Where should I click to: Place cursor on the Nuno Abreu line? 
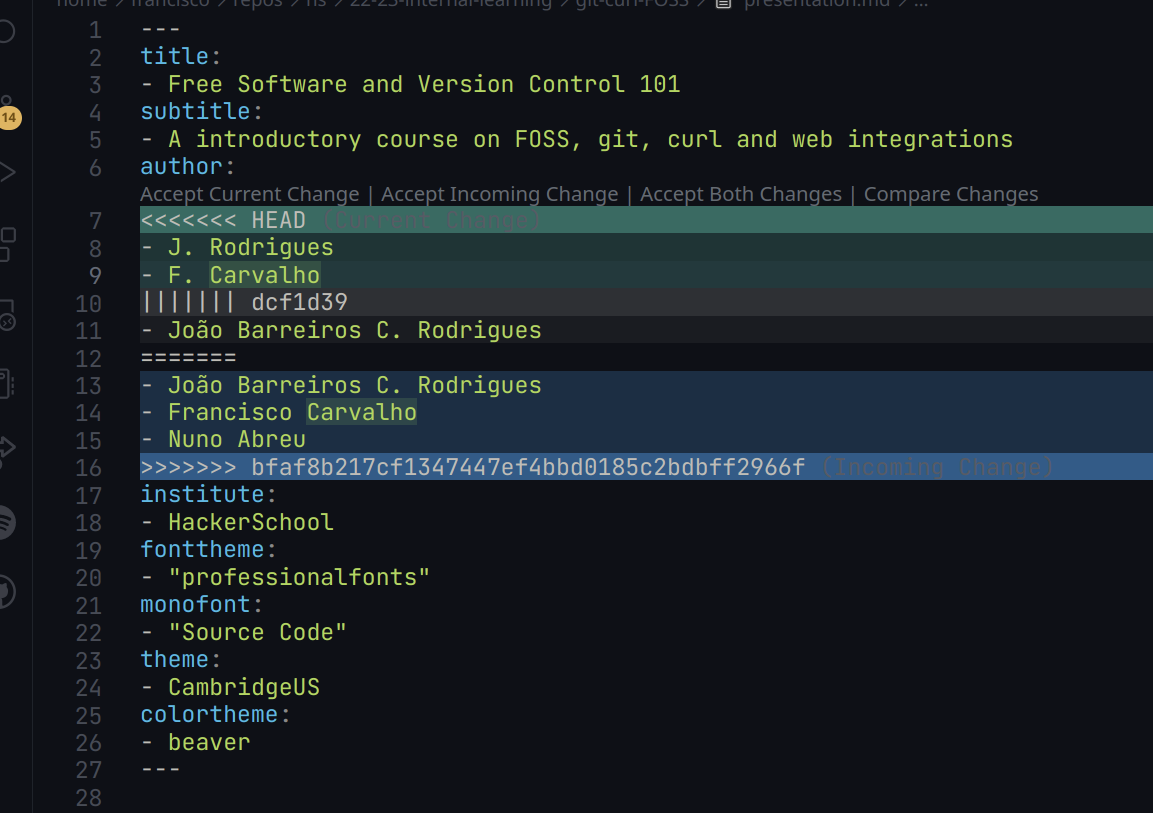click(236, 439)
